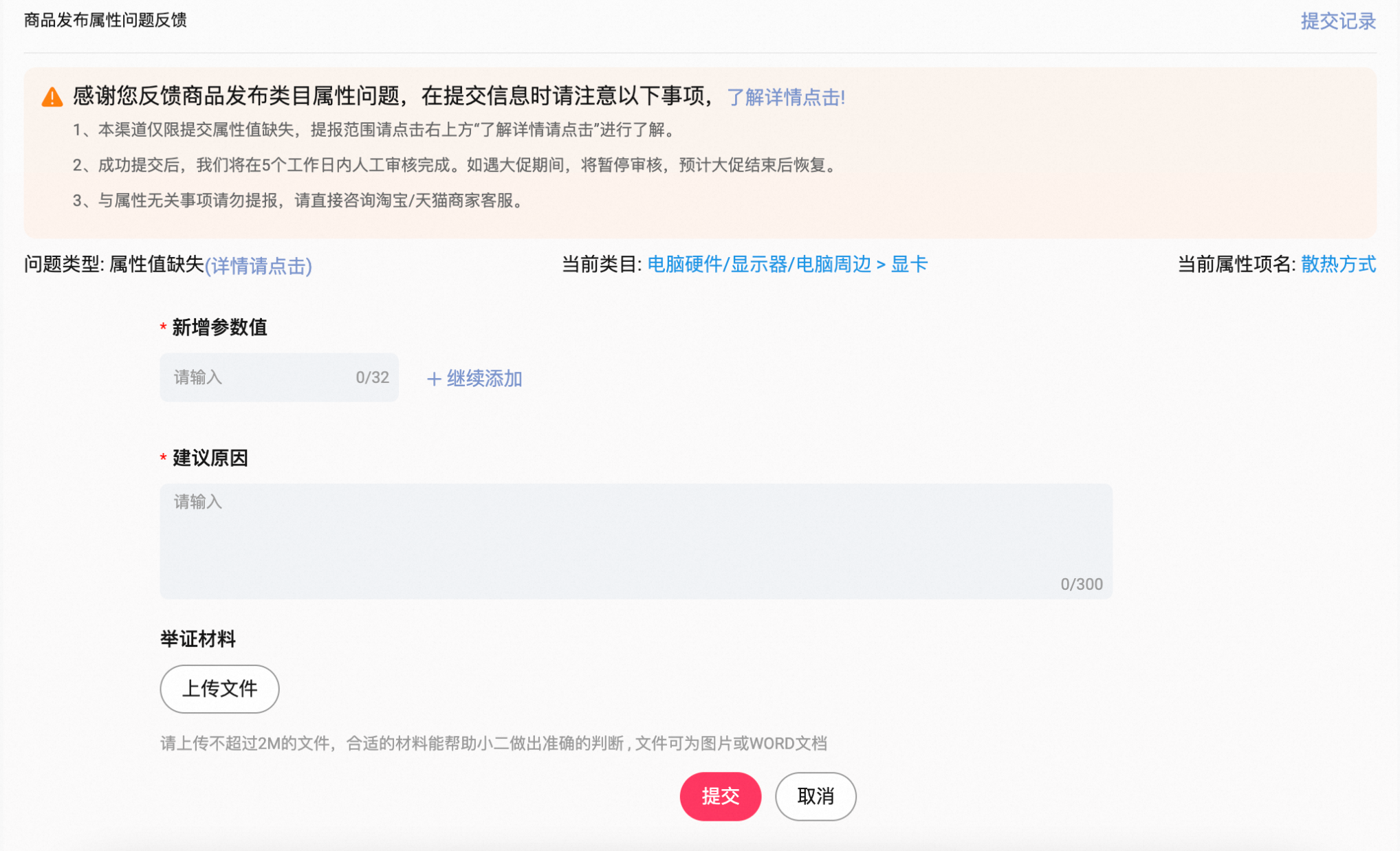
Task: Click the file upload hint about 2M files
Action: tap(494, 743)
